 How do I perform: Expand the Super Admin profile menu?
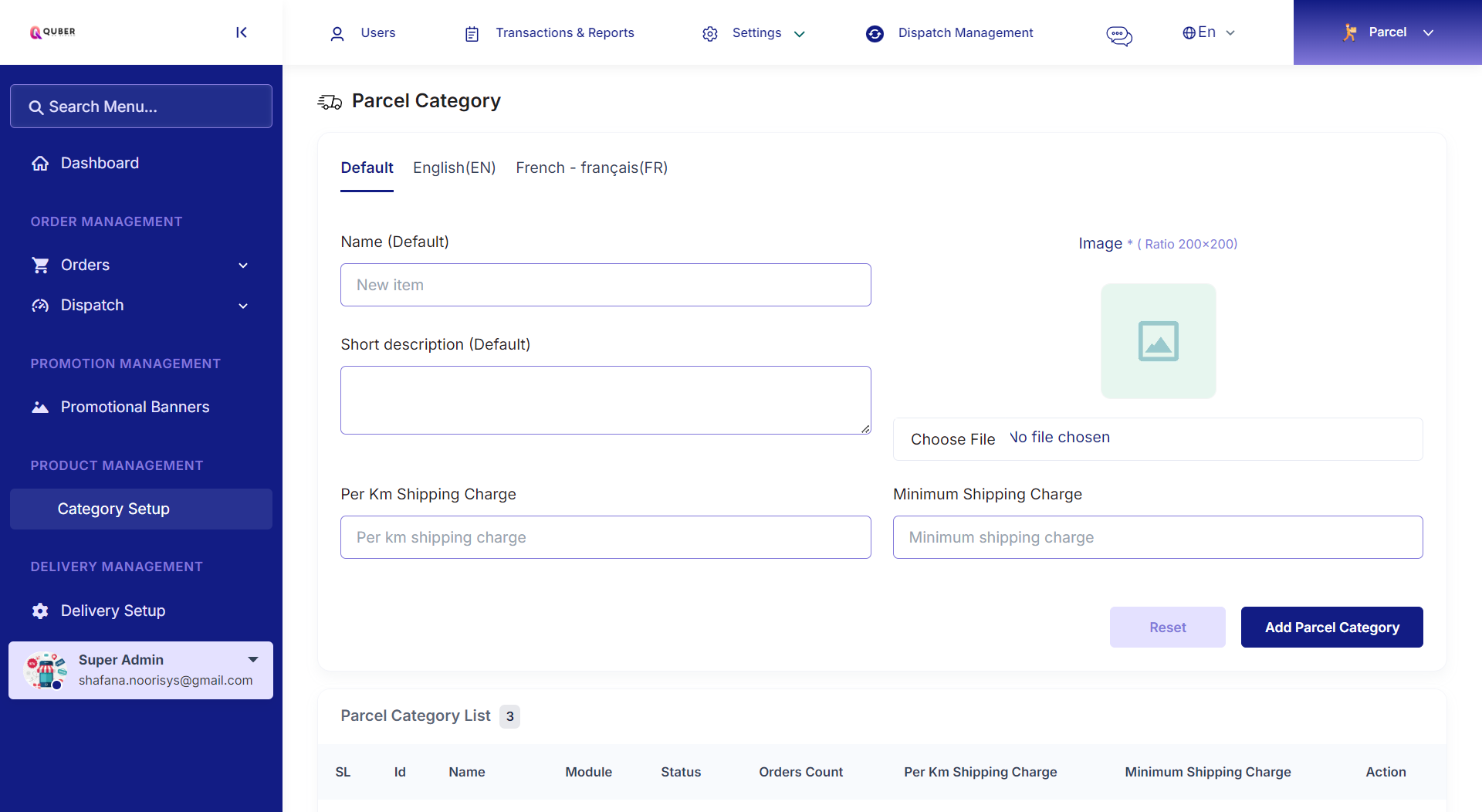point(252,659)
